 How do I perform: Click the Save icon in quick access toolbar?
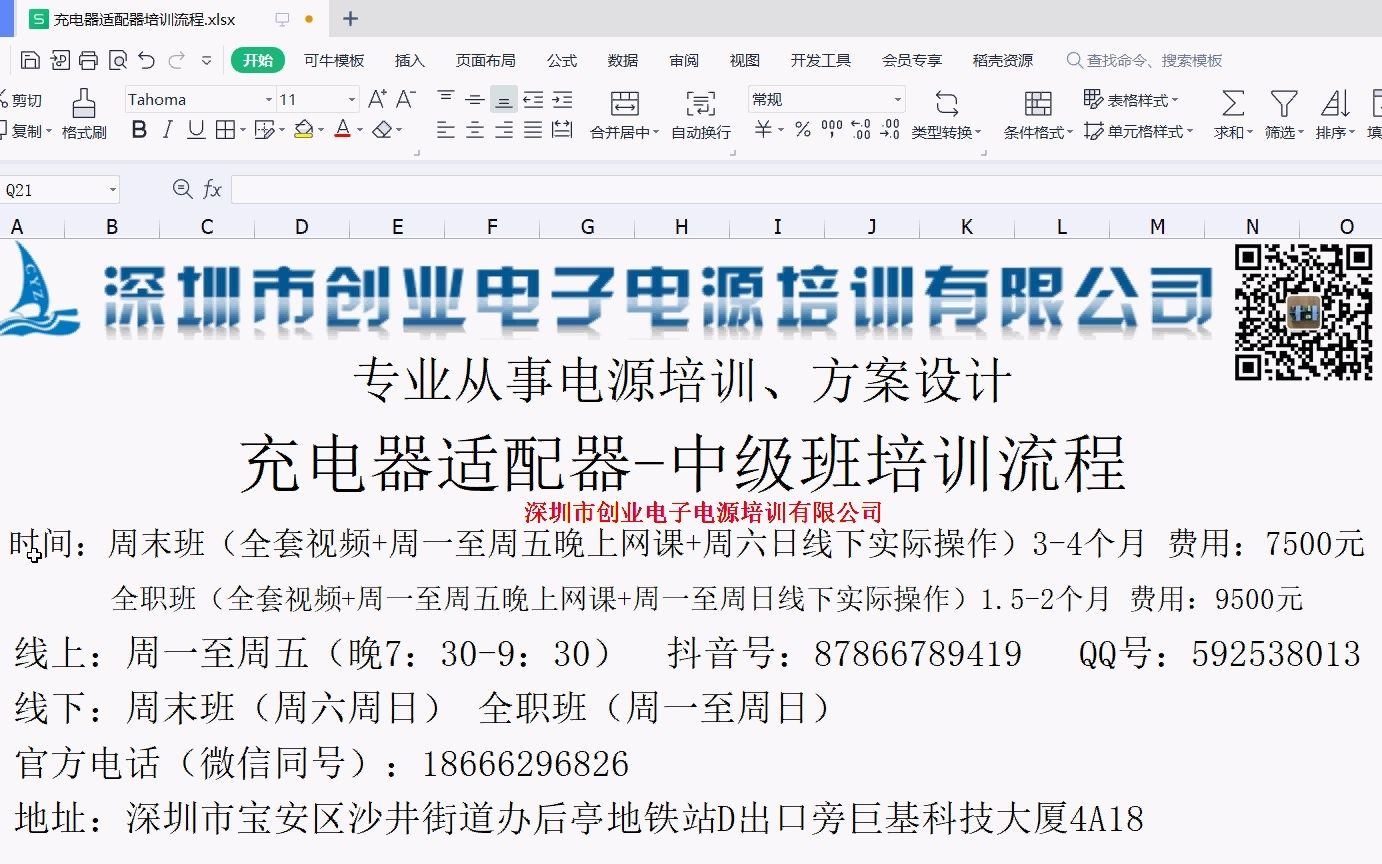(30, 60)
